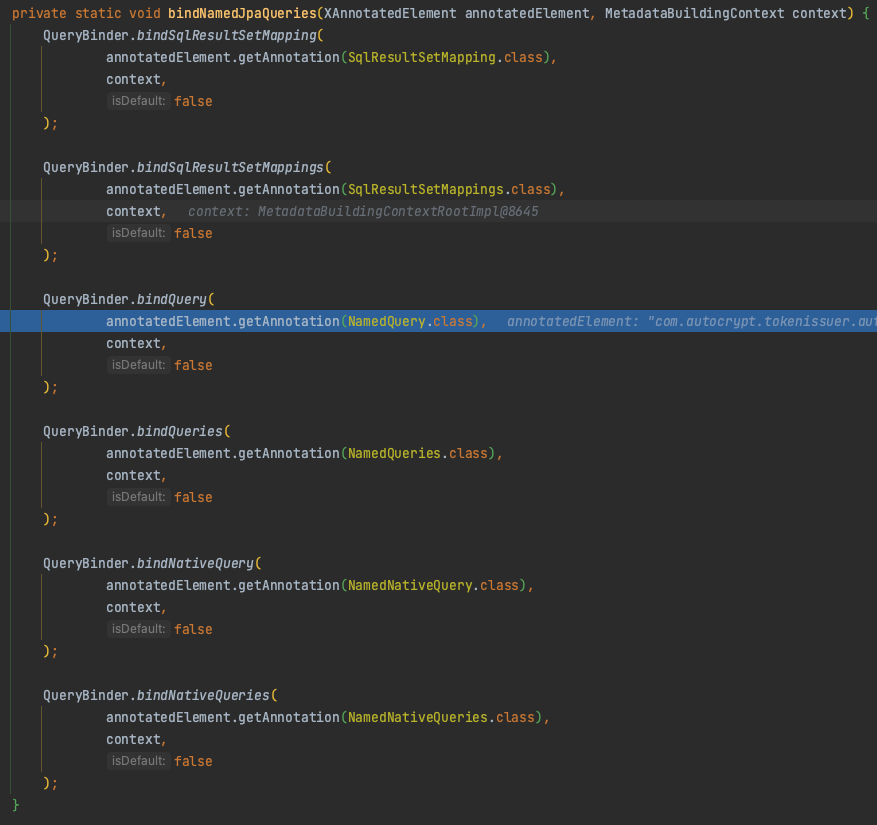Click the bindQuery( method call
The height and width of the screenshot is (825, 877).
click(x=176, y=299)
